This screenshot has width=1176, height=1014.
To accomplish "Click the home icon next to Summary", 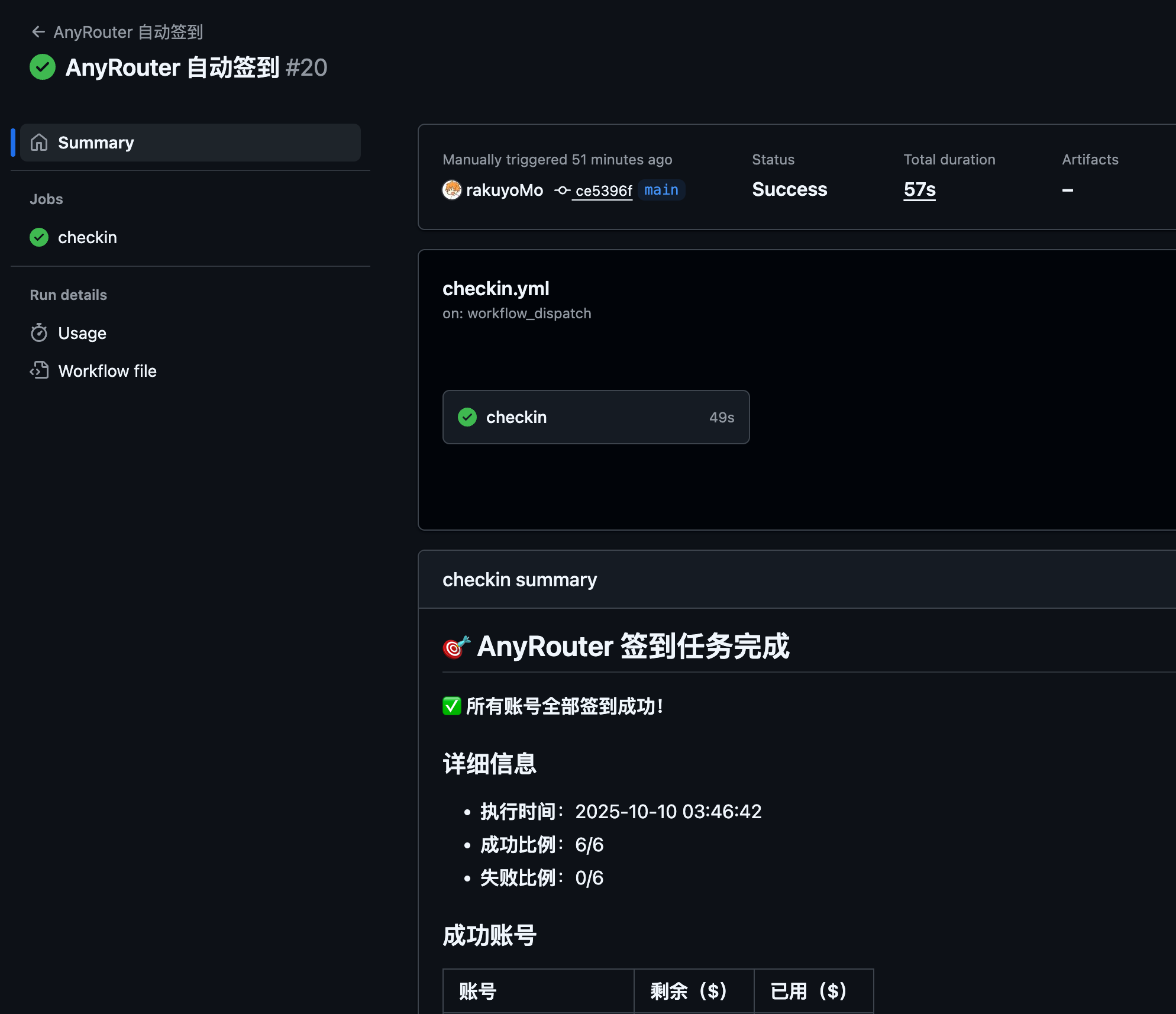I will [x=39, y=143].
